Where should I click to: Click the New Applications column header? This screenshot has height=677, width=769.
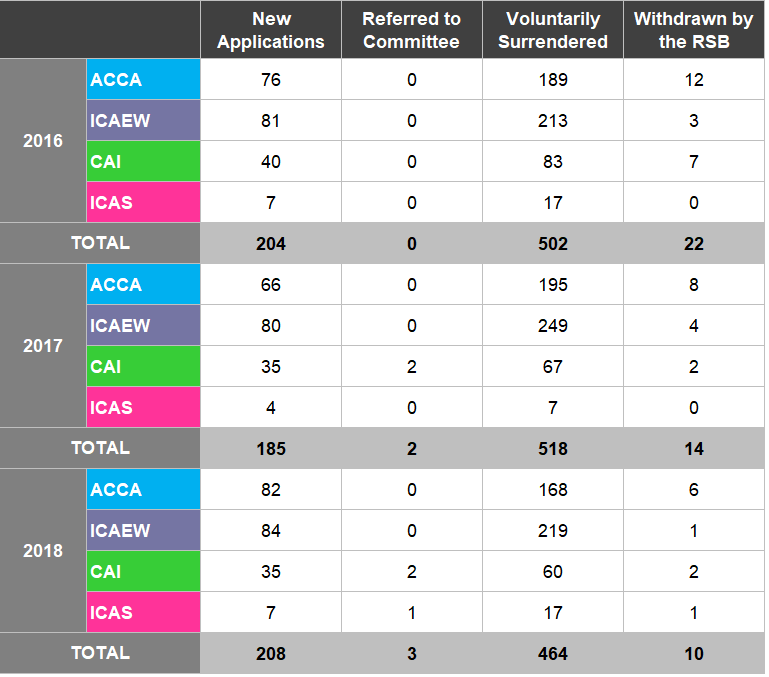[271, 30]
